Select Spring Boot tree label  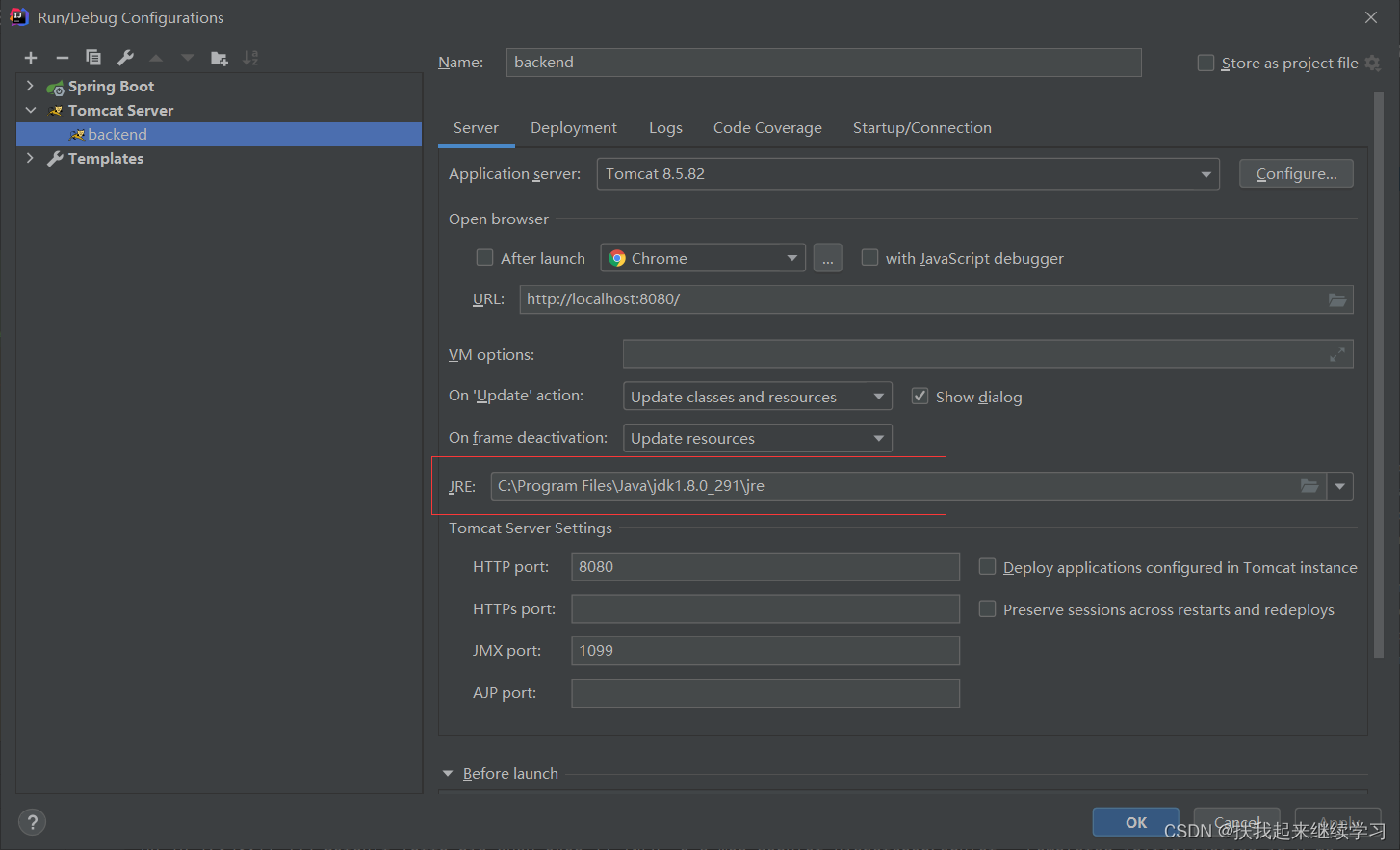tap(111, 87)
